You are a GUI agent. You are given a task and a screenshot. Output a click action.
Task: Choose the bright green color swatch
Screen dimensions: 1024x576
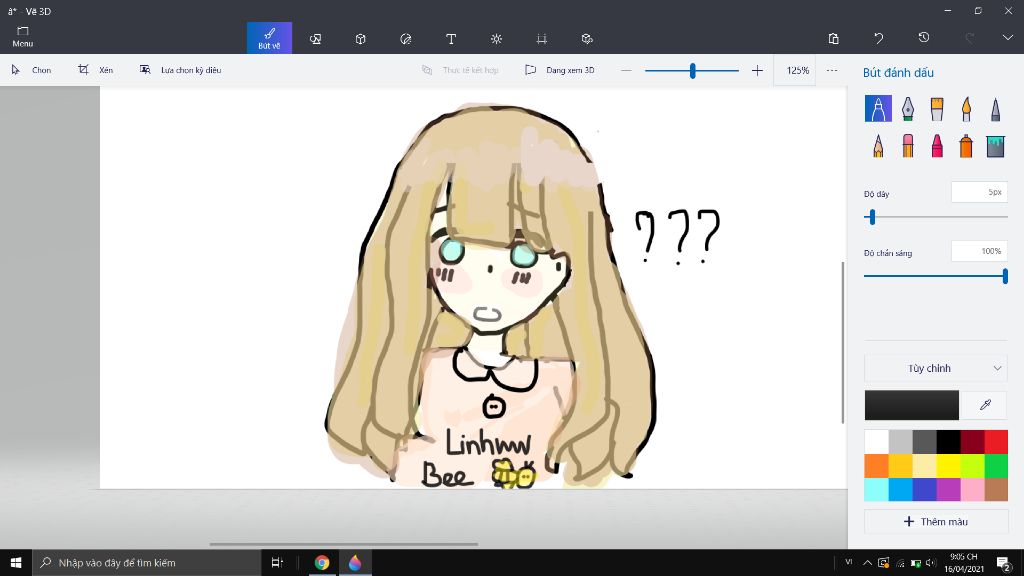click(x=996, y=466)
